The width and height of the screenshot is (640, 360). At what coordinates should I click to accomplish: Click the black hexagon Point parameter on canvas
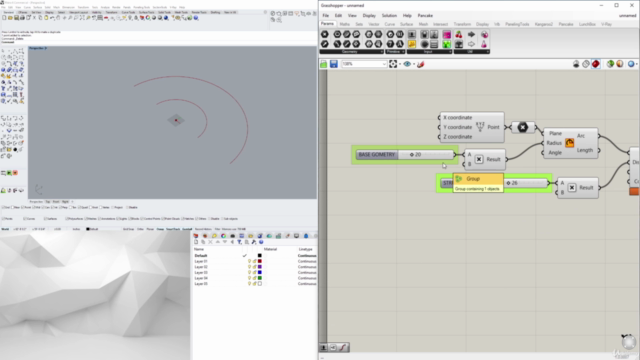pyautogui.click(x=523, y=127)
